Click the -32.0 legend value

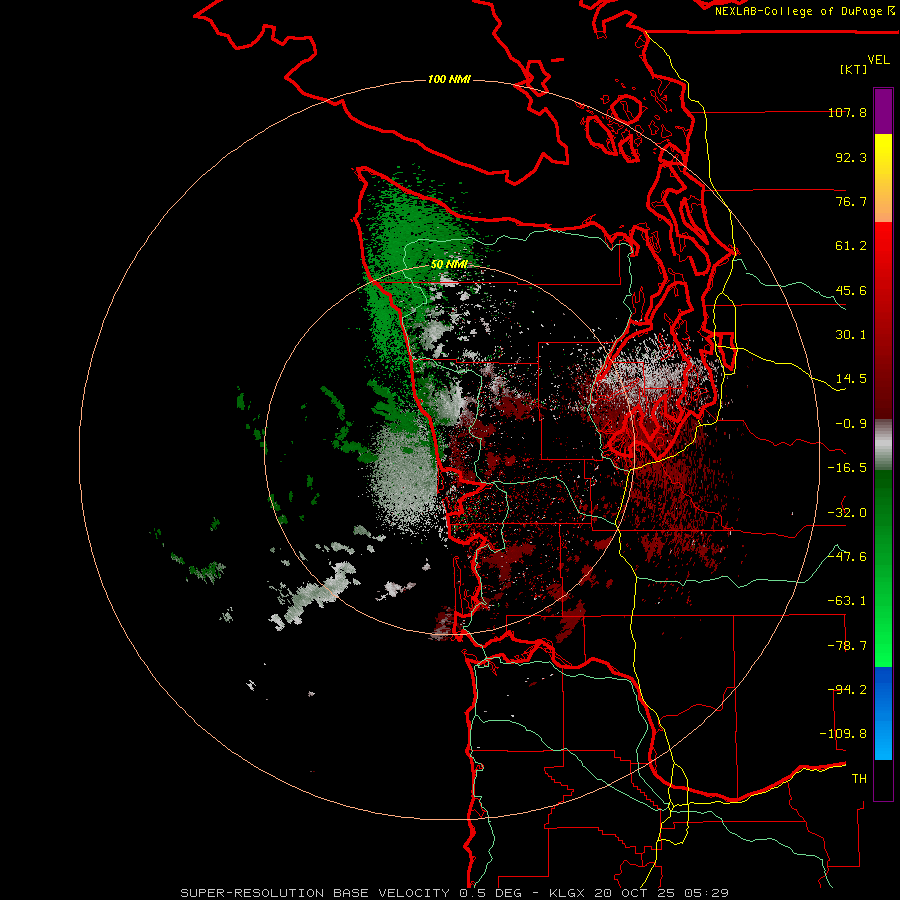click(847, 512)
